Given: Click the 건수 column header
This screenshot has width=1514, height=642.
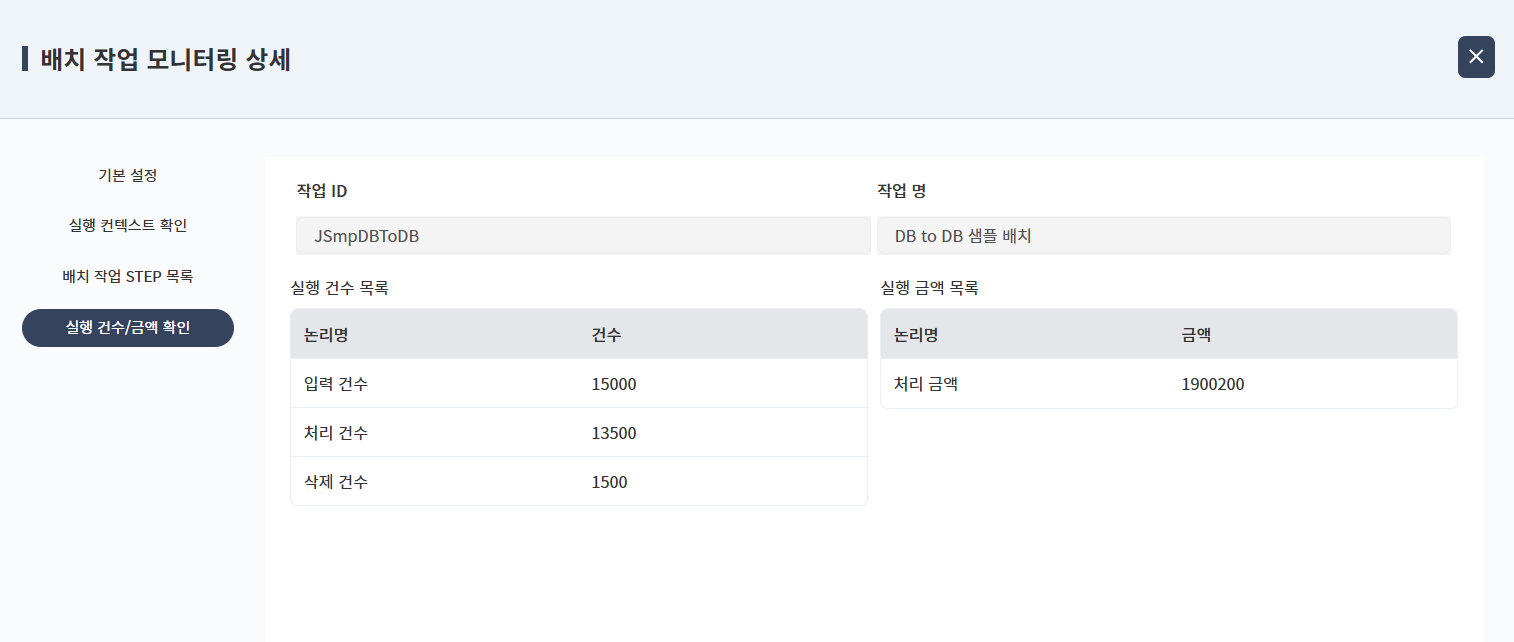Looking at the screenshot, I should (x=606, y=335).
